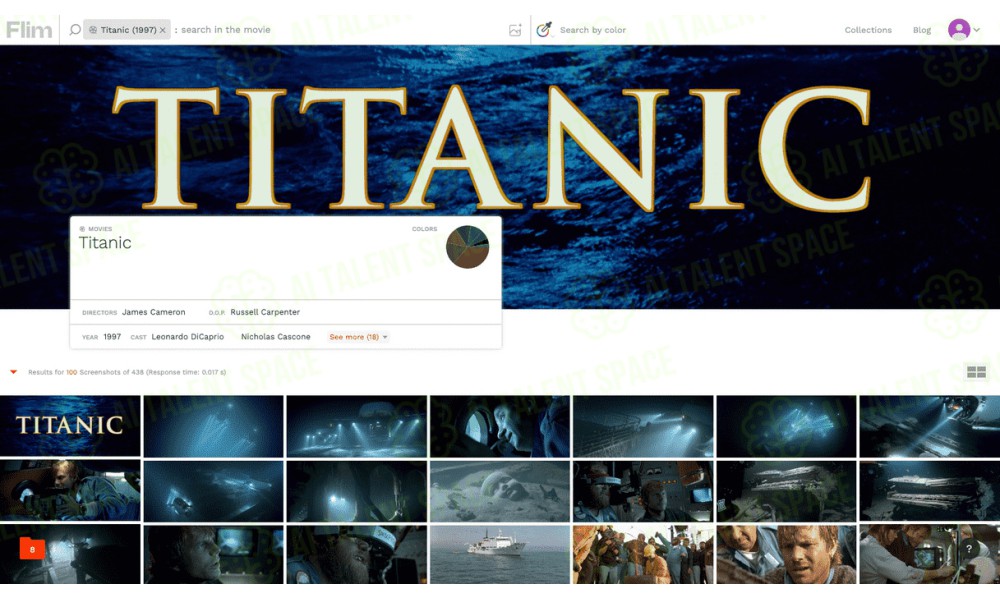
Task: Expand the account menu chevron
Action: coord(976,30)
